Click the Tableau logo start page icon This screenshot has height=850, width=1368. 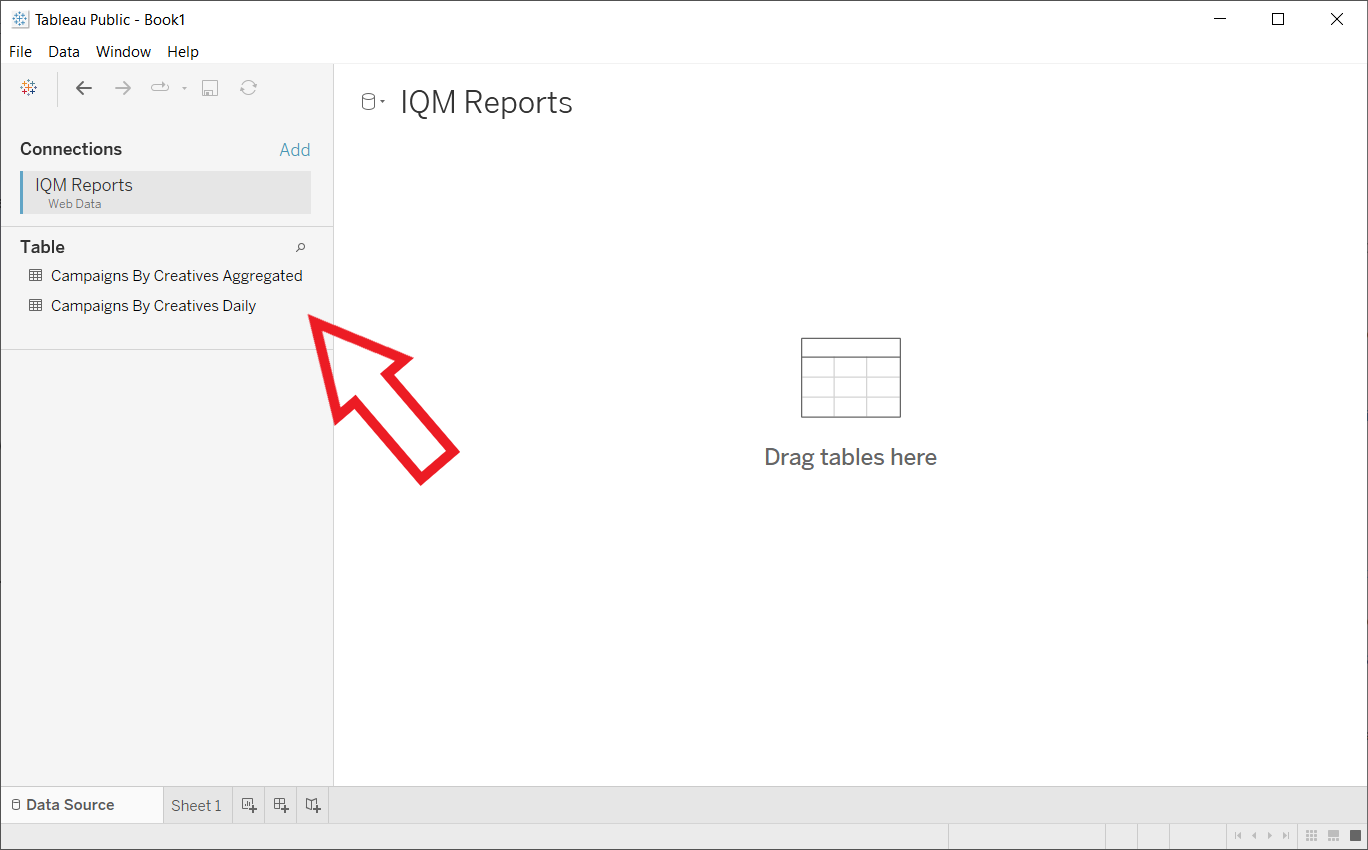[29, 88]
